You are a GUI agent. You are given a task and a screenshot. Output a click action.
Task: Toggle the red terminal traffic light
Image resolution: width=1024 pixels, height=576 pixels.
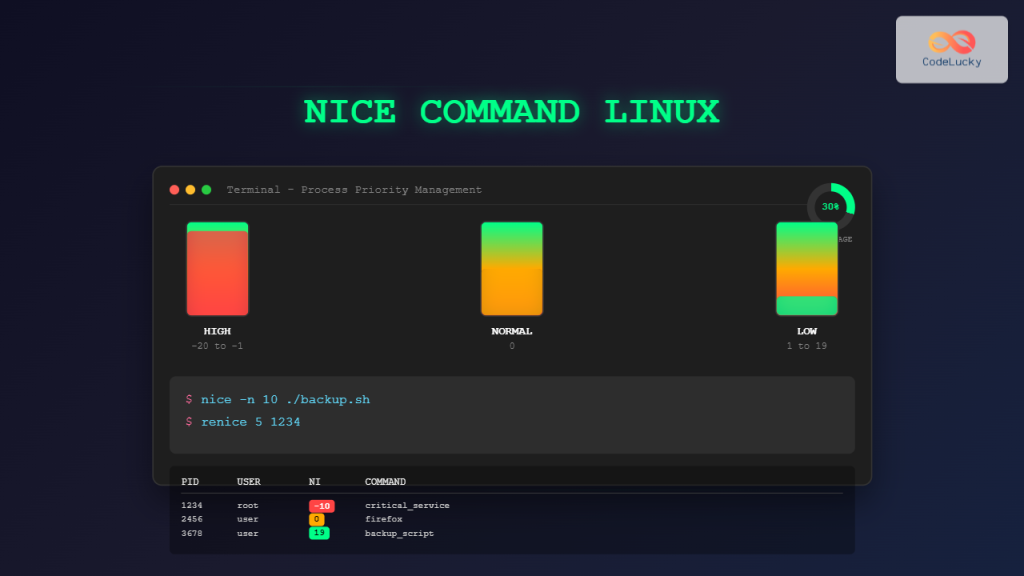click(x=175, y=189)
